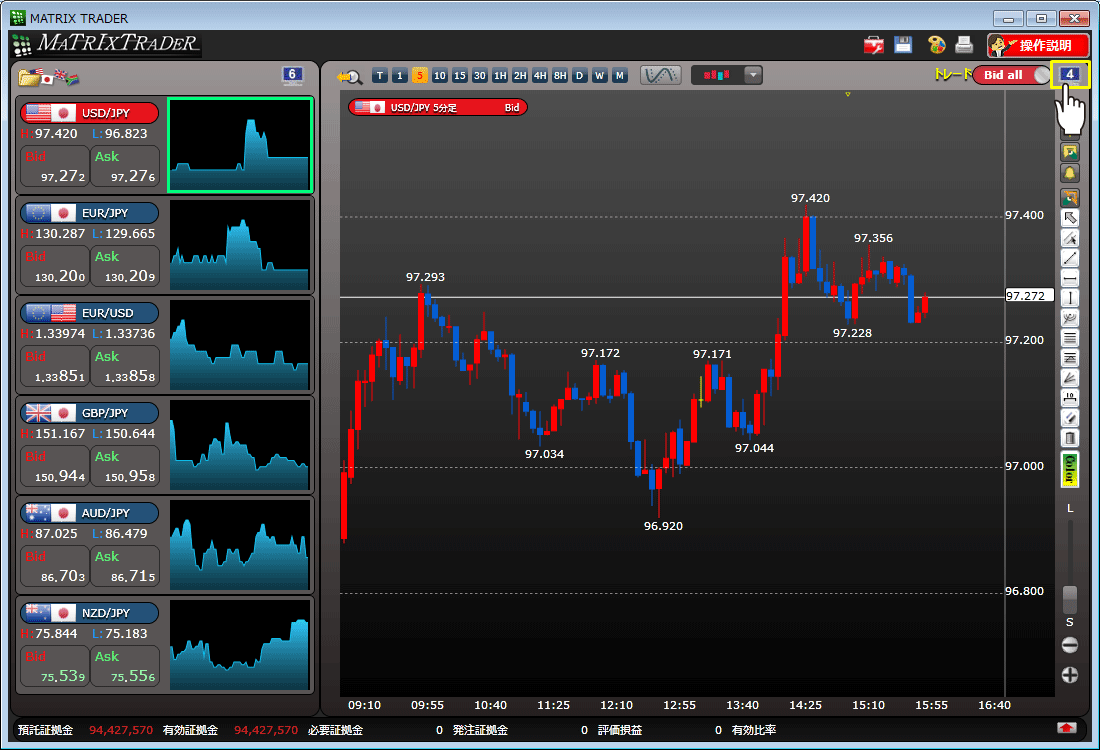The height and width of the screenshot is (750, 1100).
Task: Click the 4 chart layout button
Action: [1070, 74]
